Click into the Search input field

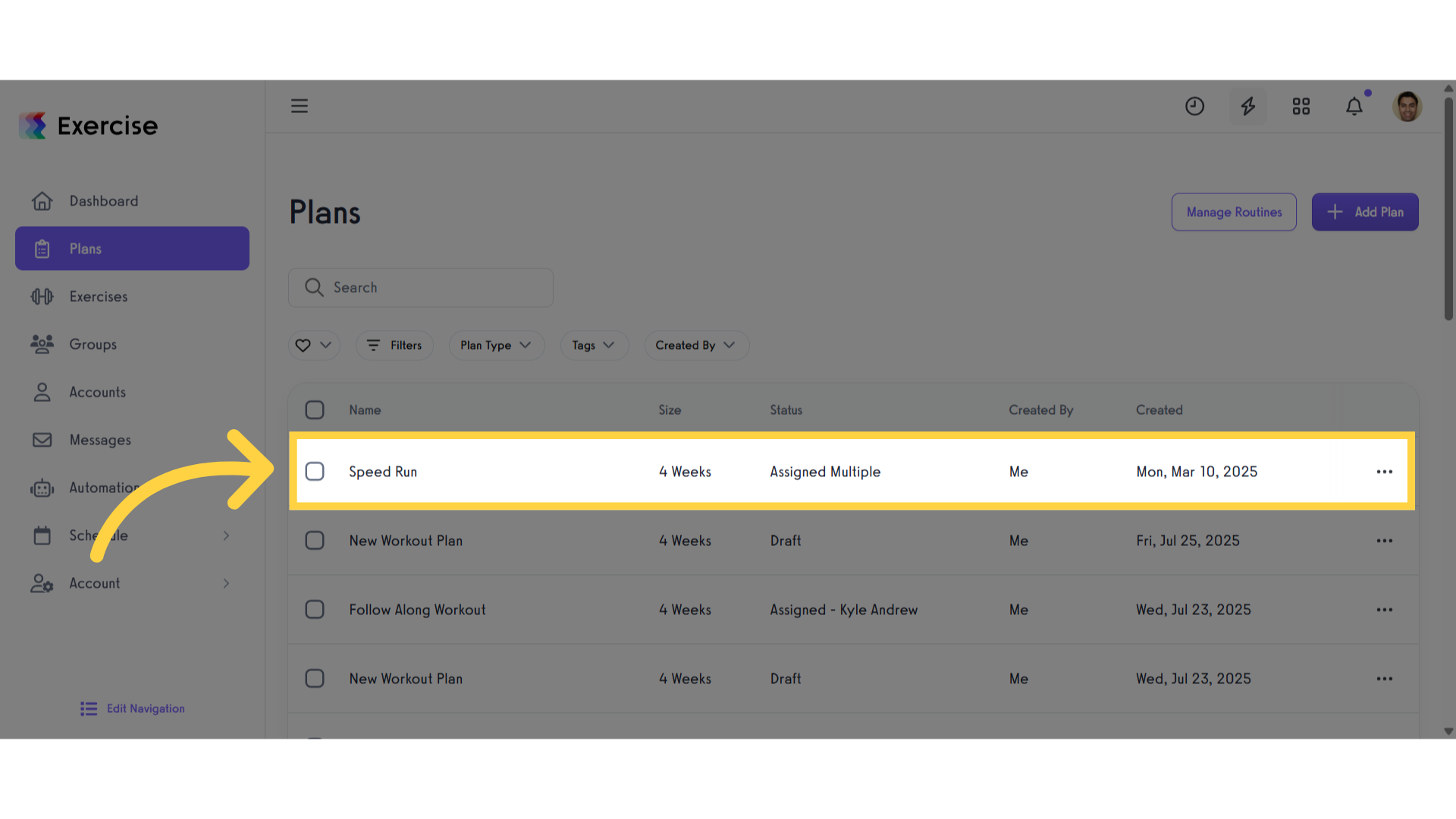click(421, 287)
